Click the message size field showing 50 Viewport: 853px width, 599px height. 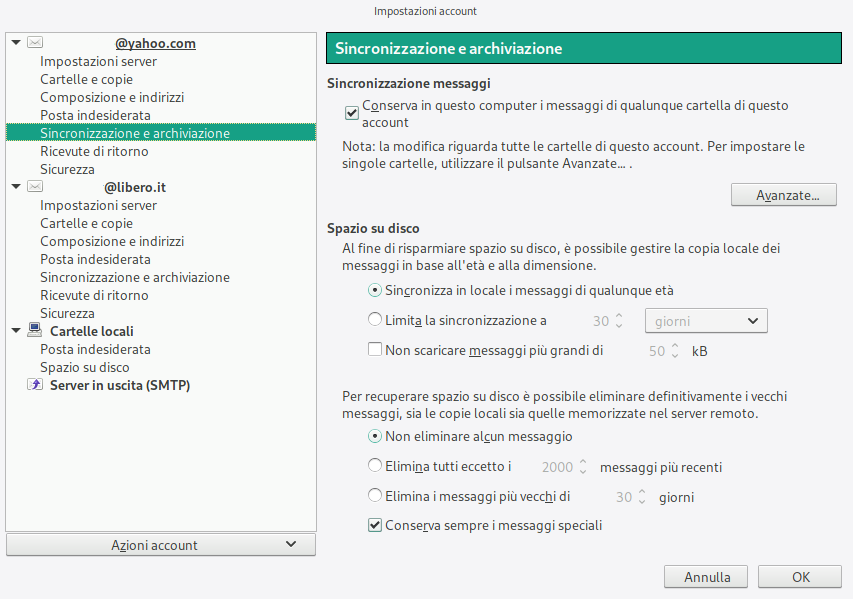tap(656, 351)
